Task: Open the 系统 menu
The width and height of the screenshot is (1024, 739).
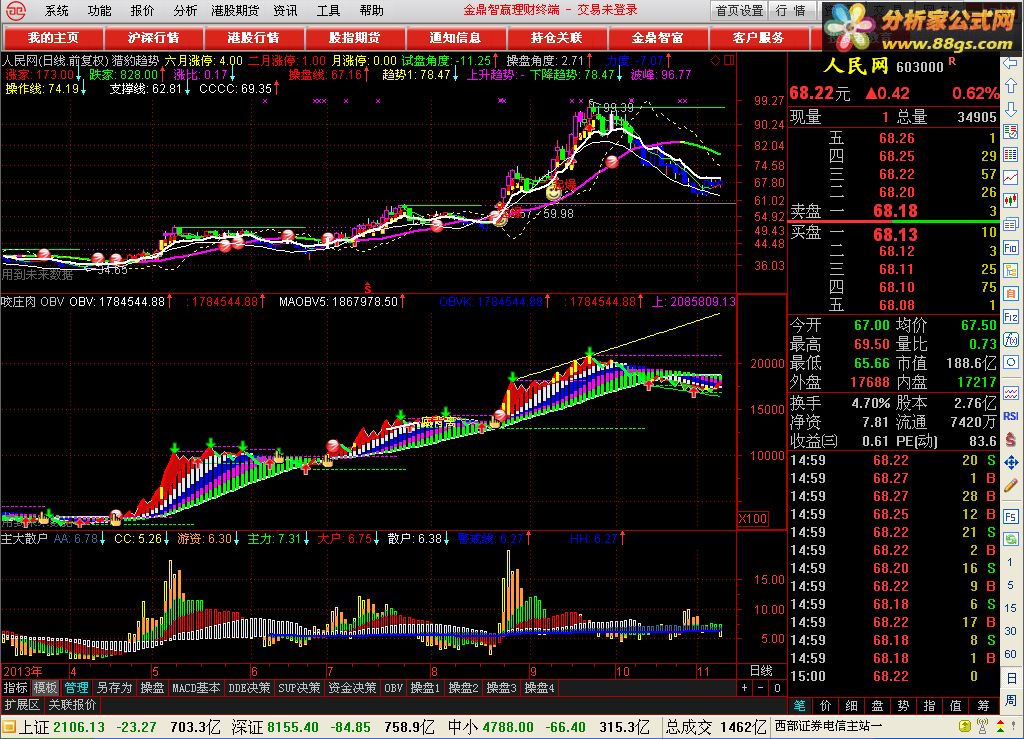Action: pyautogui.click(x=57, y=10)
